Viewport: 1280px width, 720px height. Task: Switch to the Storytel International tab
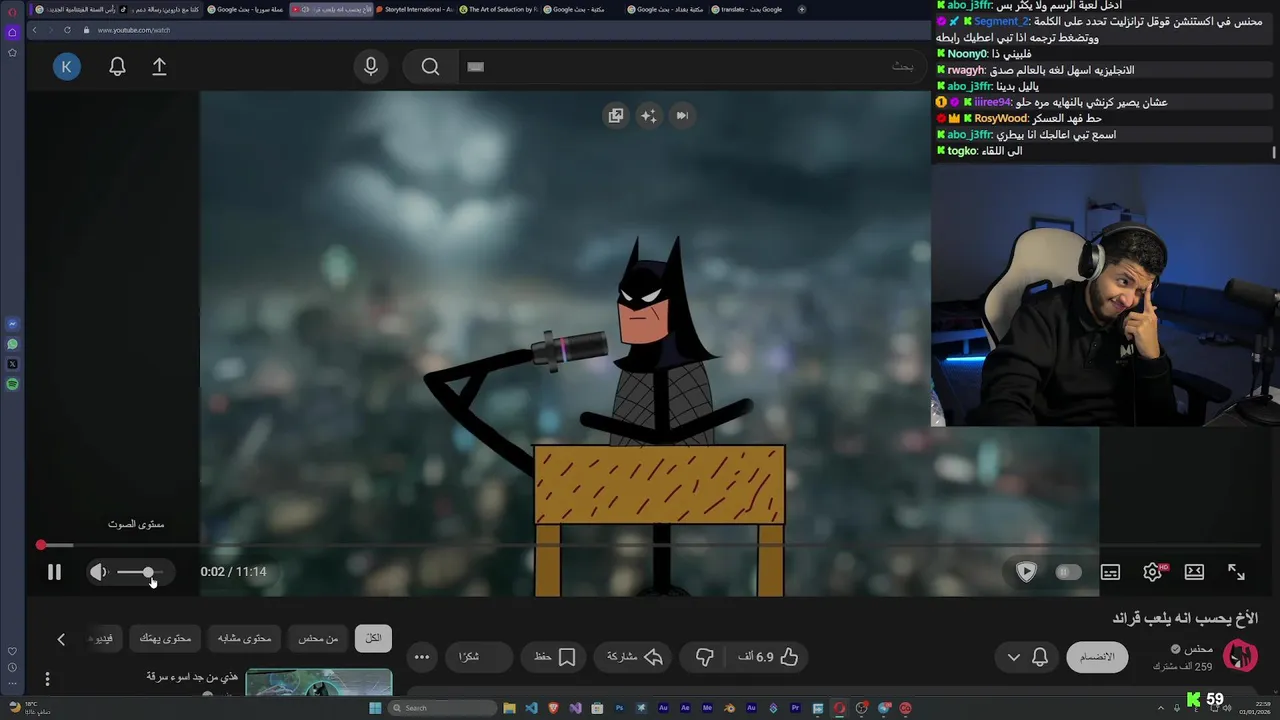pyautogui.click(x=414, y=9)
